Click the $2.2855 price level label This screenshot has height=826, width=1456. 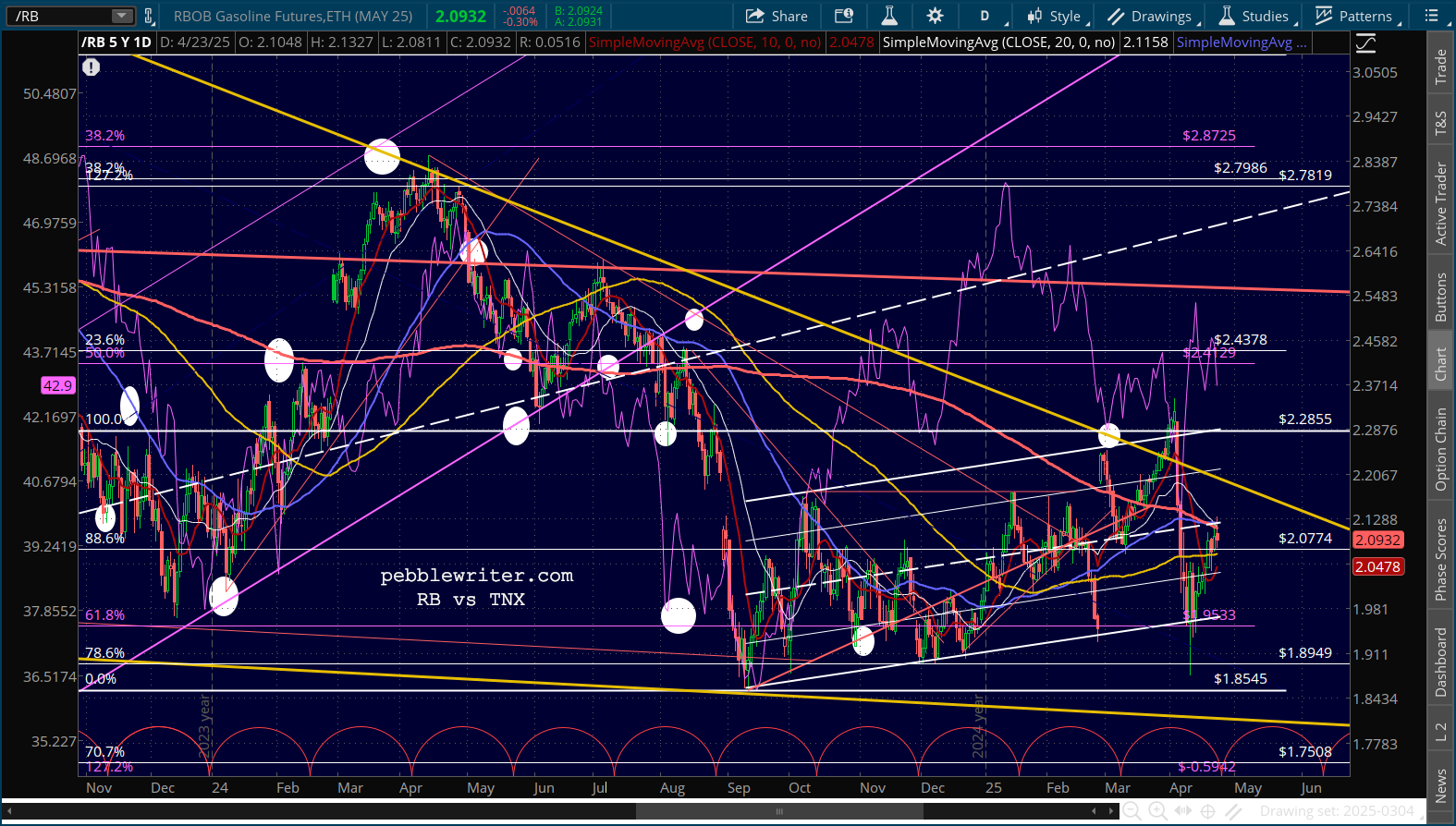click(x=1305, y=419)
